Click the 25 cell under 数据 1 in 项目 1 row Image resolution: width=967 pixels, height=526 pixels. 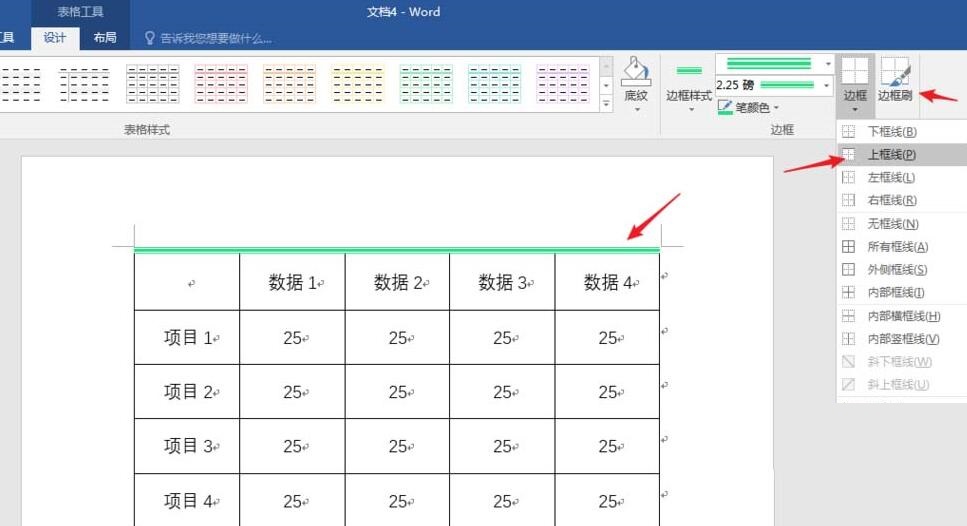pyautogui.click(x=292, y=337)
